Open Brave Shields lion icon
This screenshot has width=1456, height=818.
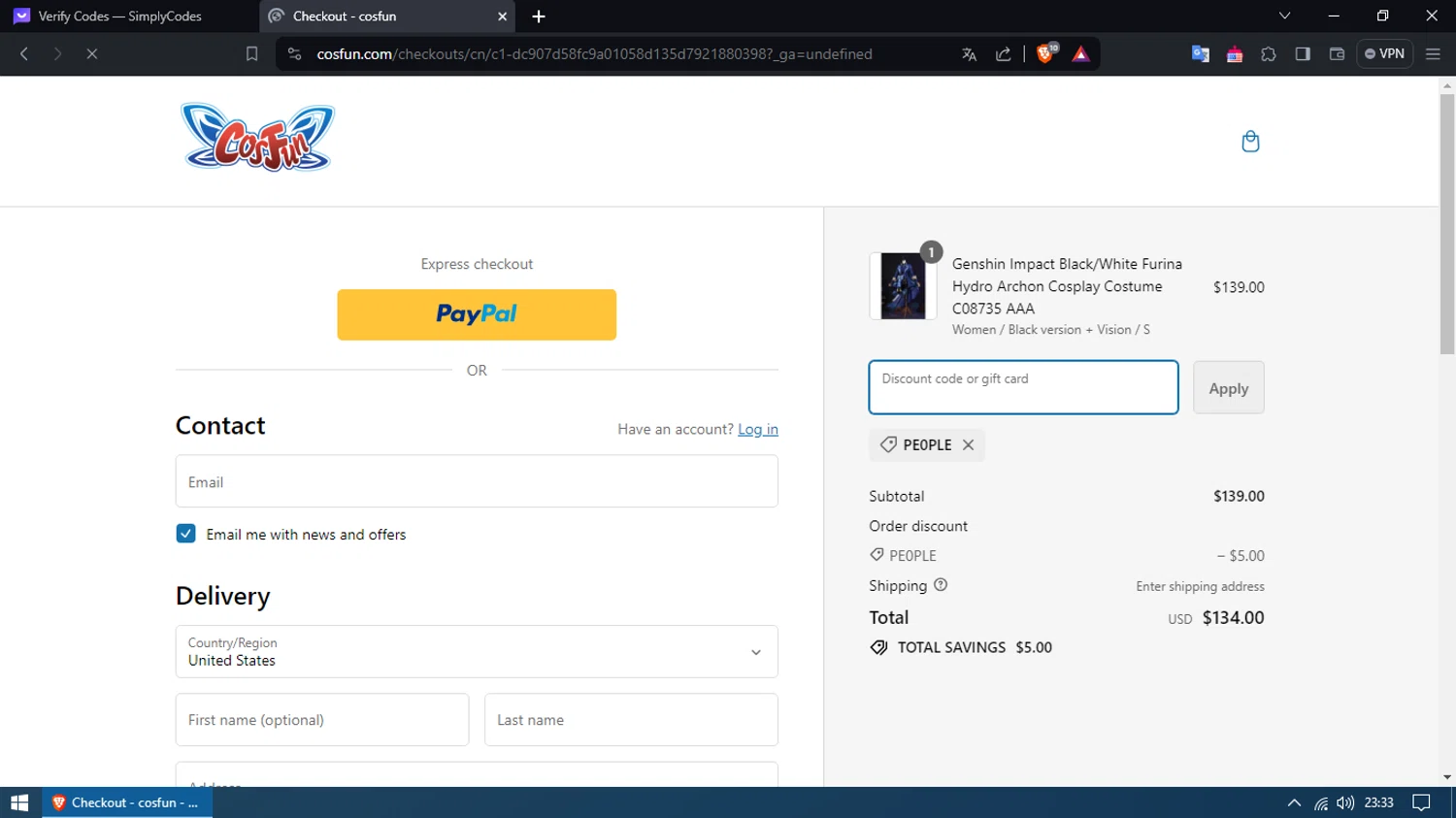coord(1046,53)
